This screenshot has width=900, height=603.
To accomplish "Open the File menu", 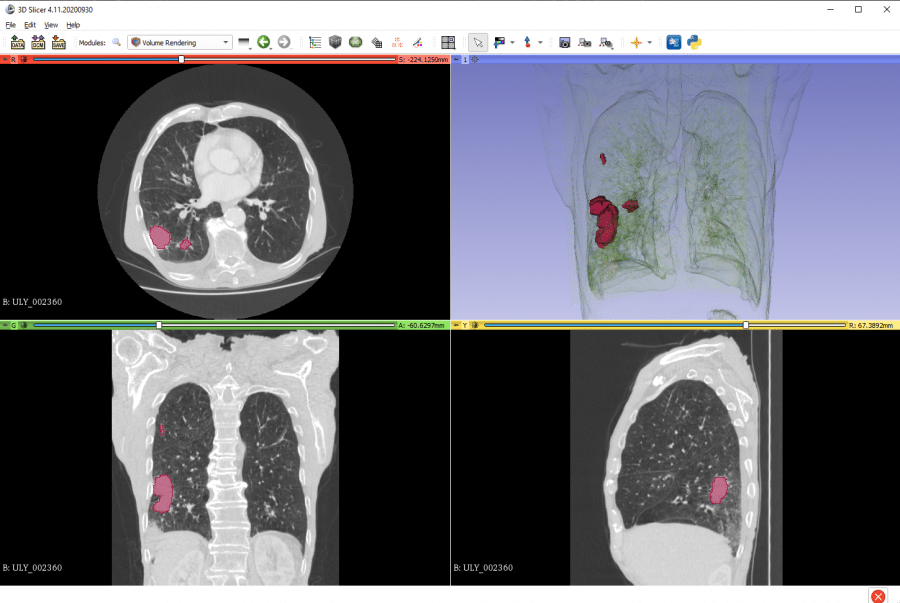I will click(x=9, y=25).
